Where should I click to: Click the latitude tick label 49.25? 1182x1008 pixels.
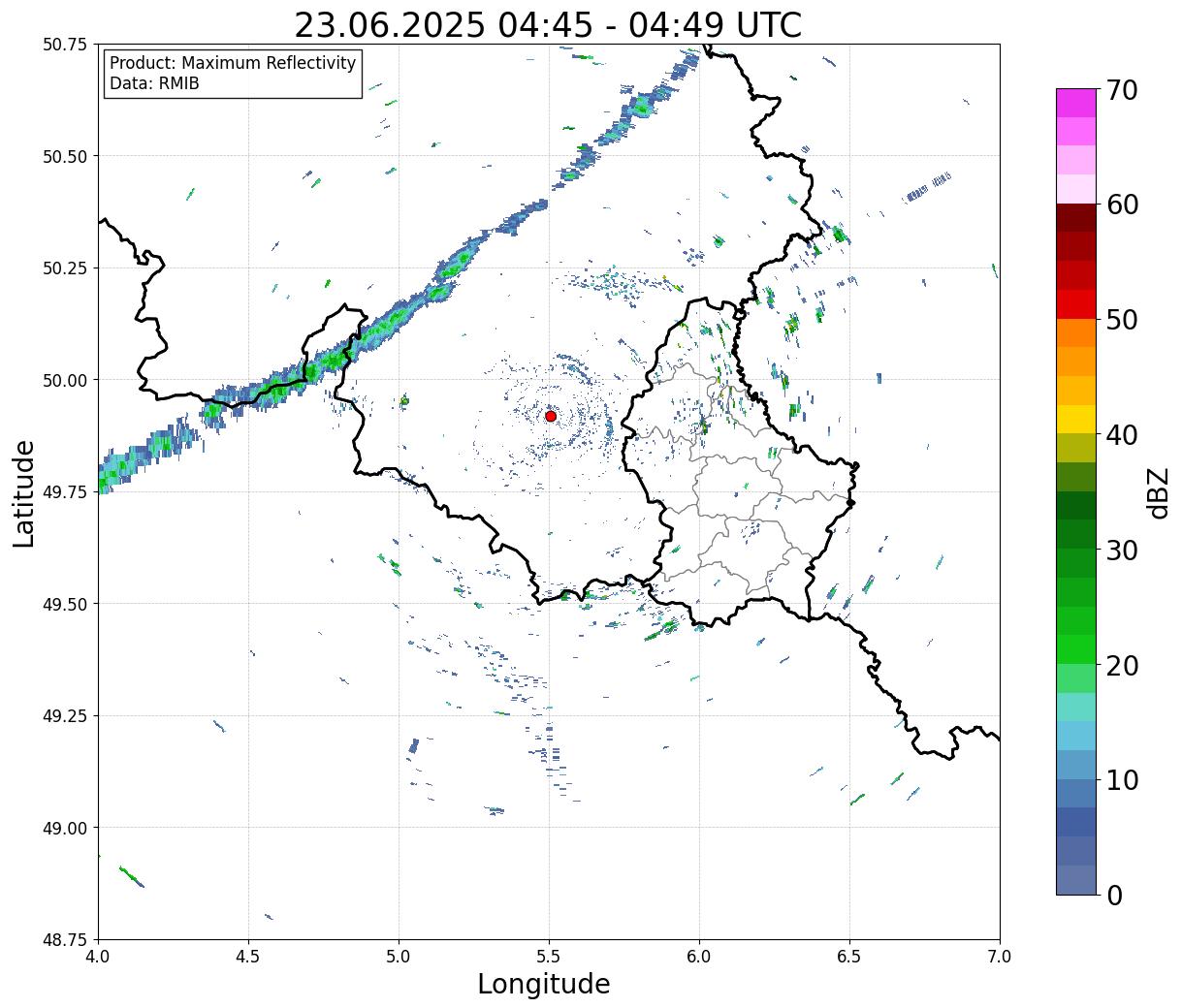point(65,716)
